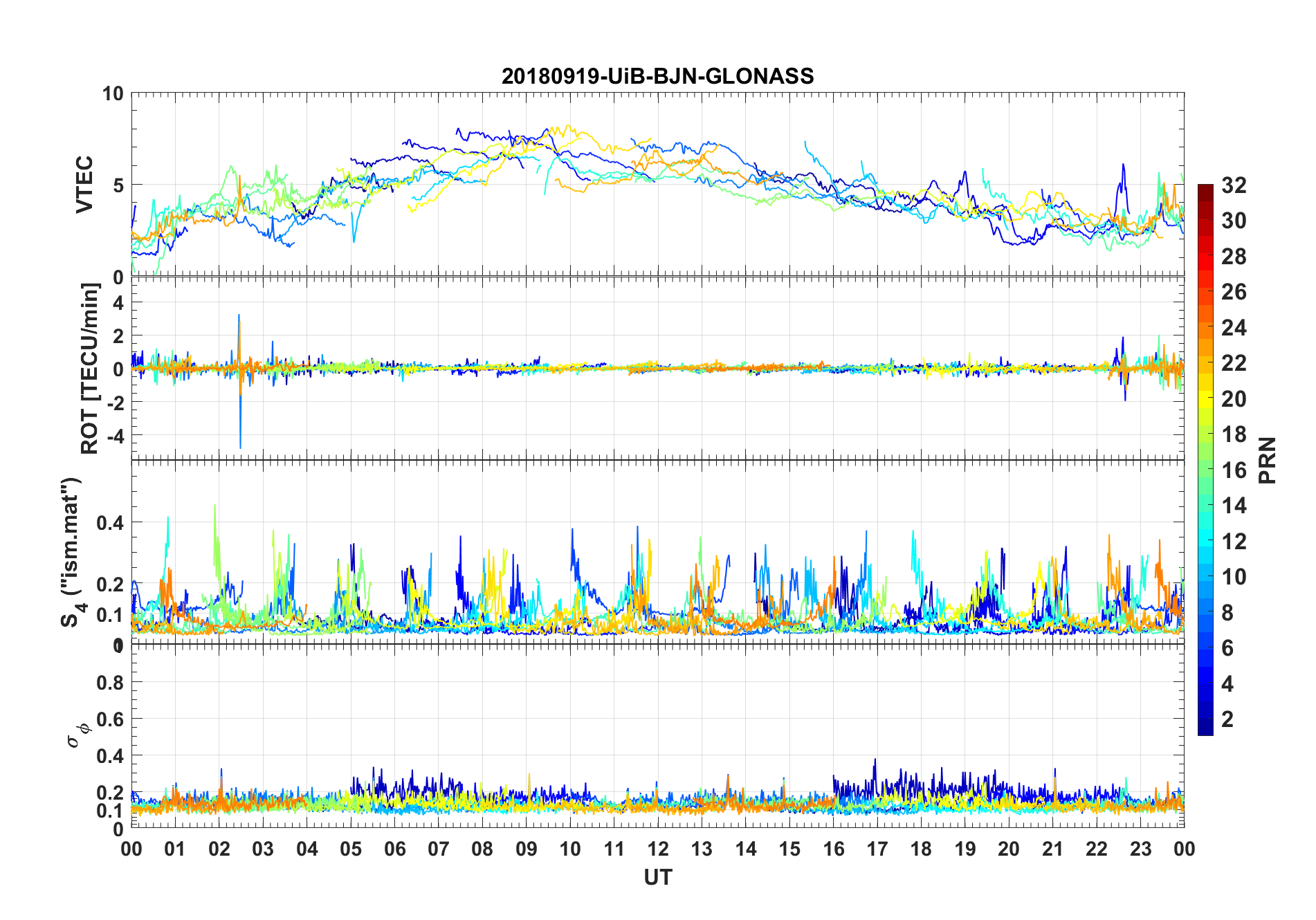Click PRN colorbar tick label "24"

tap(1234, 327)
